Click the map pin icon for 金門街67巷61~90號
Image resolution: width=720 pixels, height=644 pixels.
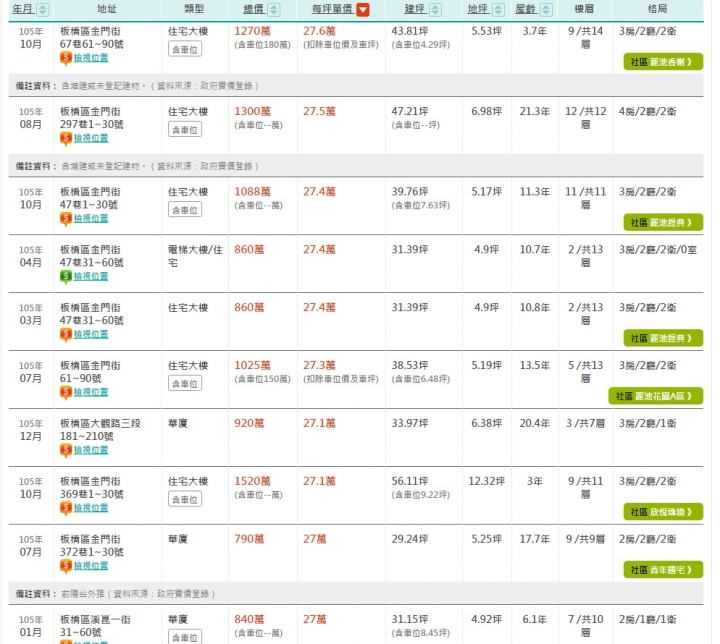[66, 58]
